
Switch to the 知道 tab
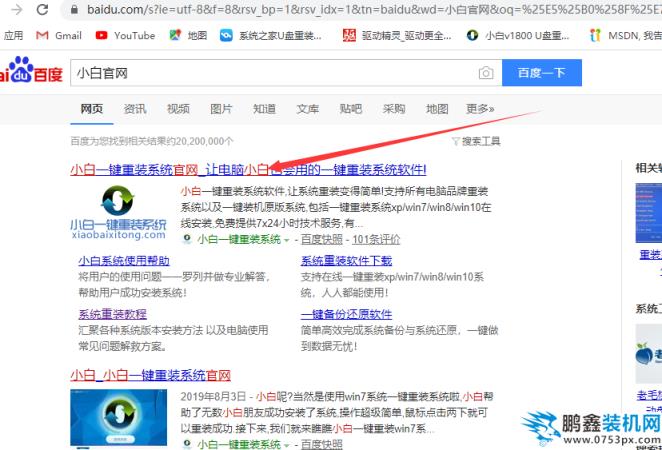click(x=264, y=109)
